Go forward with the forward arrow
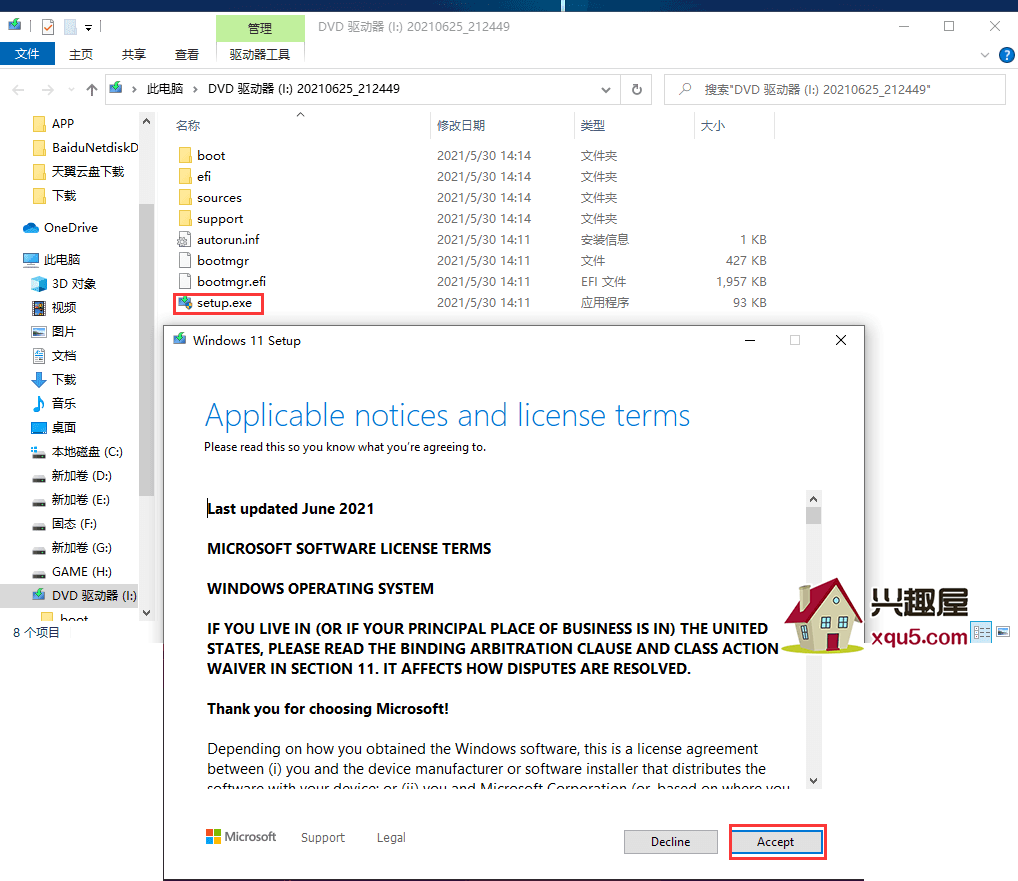This screenshot has width=1018, height=881. (x=47, y=90)
